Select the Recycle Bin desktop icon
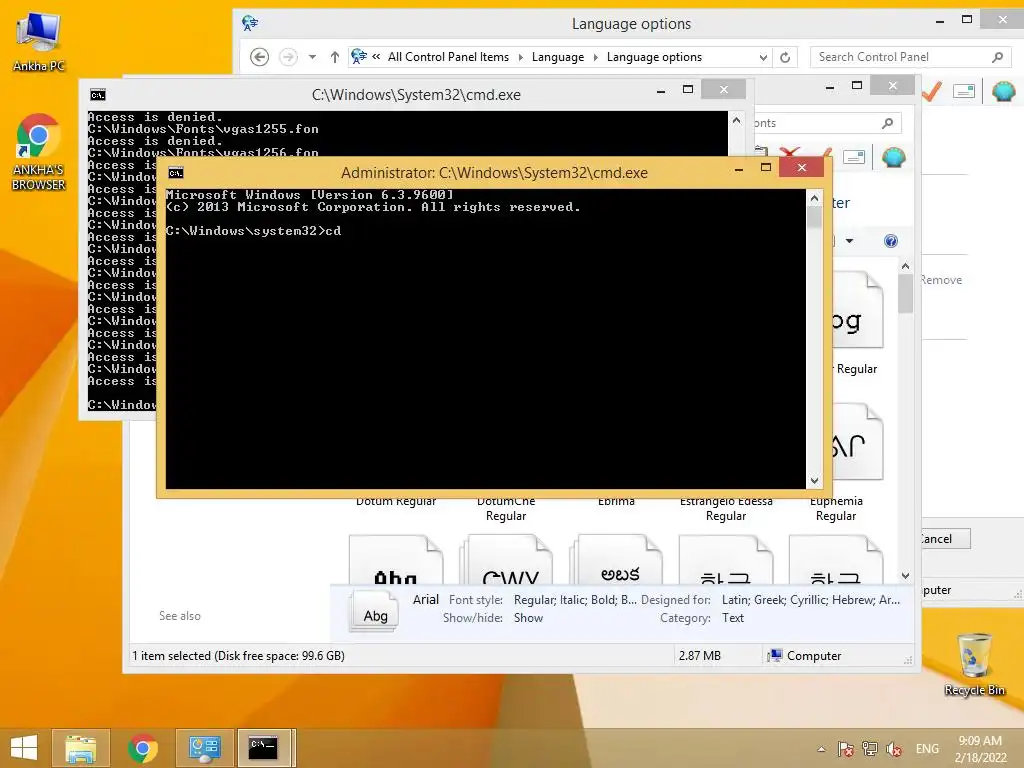This screenshot has width=1024, height=768. coord(974,664)
